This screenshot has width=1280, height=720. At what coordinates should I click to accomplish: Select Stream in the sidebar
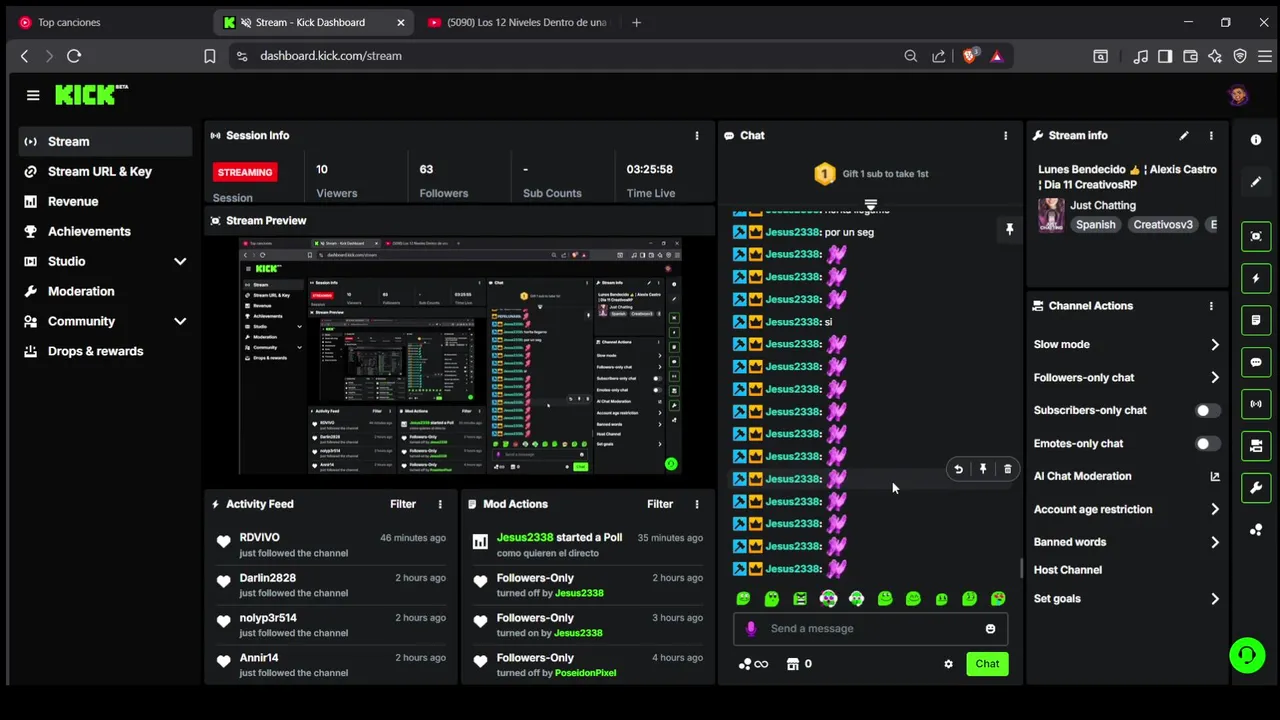(105, 141)
